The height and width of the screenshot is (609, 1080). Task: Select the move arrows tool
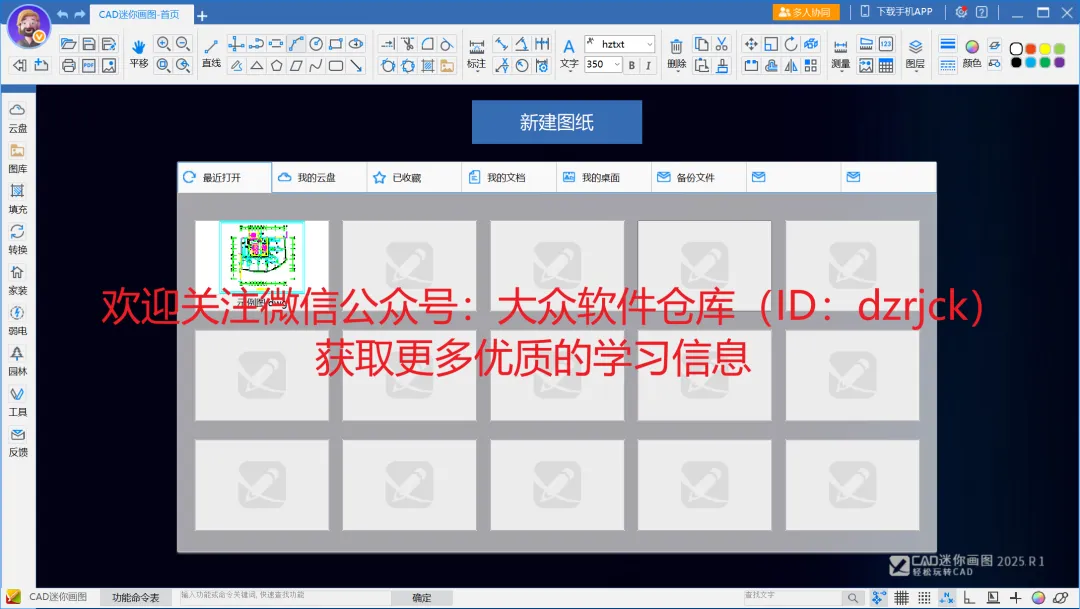pos(751,44)
